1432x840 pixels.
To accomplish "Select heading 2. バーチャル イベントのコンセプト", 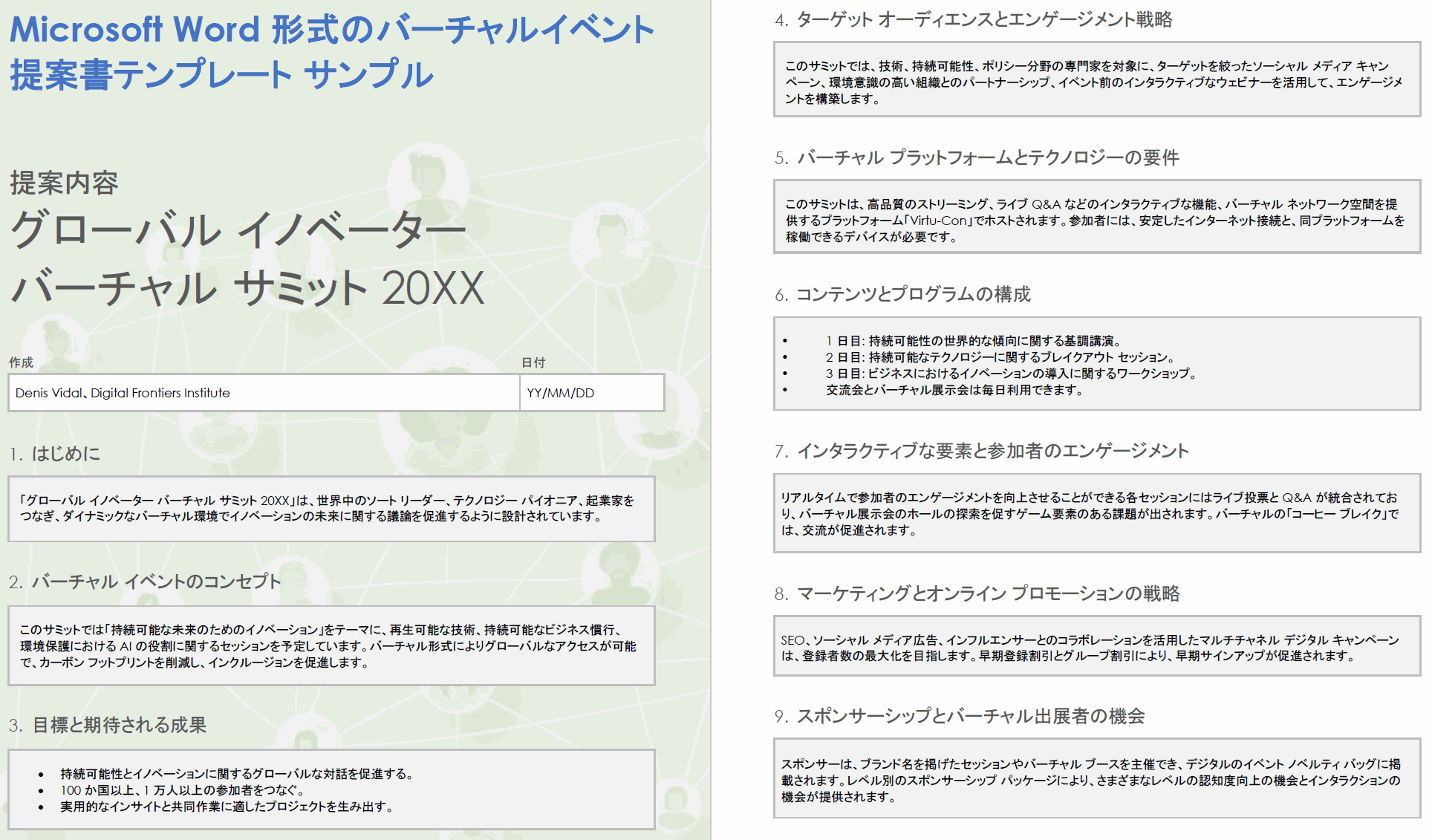I will 145,582.
